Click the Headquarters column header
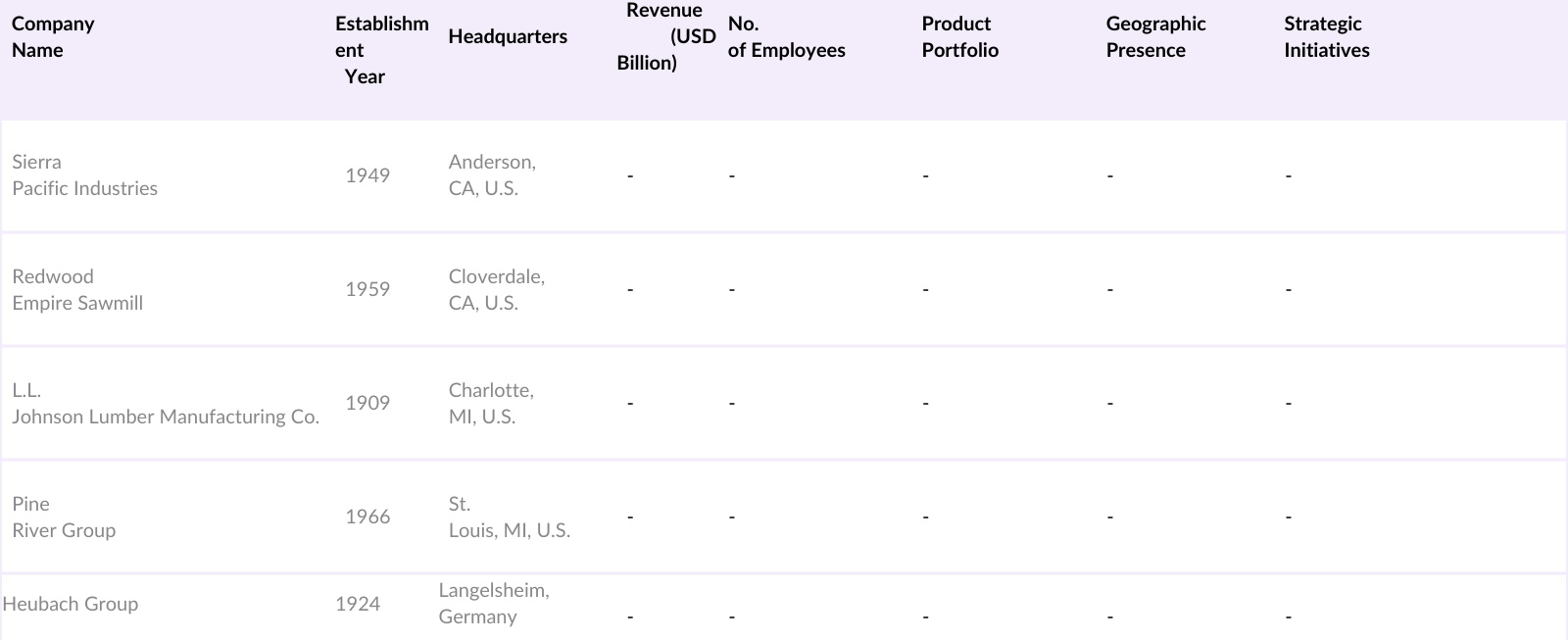The height and width of the screenshot is (640, 1568). click(x=508, y=37)
